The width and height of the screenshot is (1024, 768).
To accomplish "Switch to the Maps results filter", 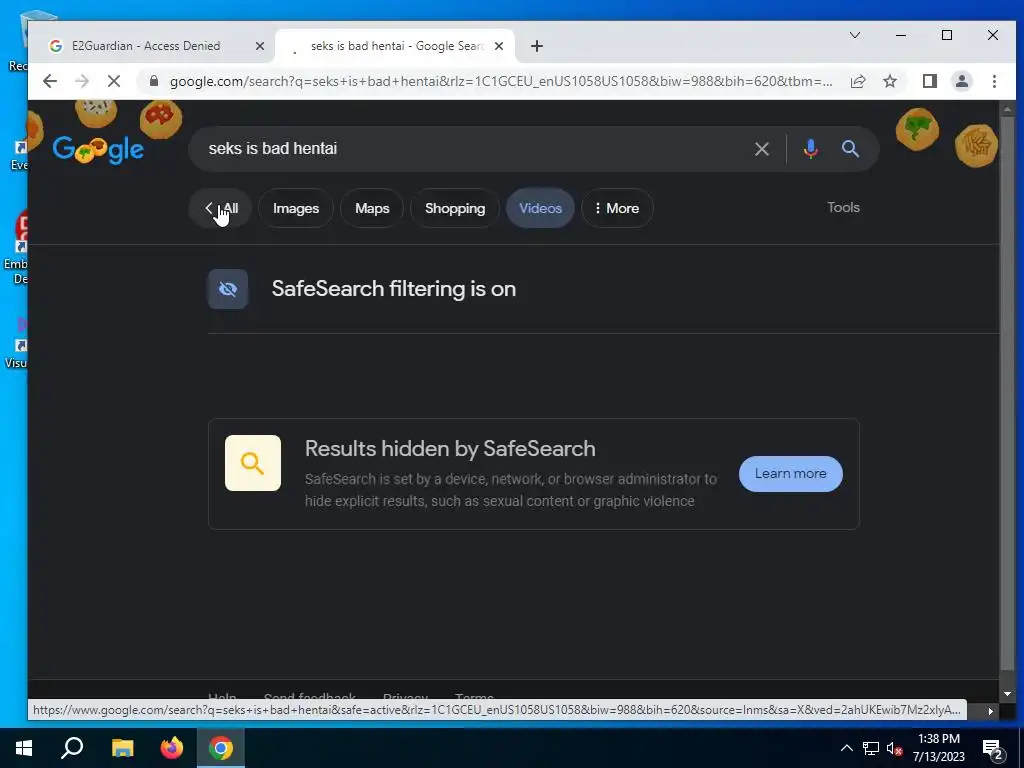I will pos(372,208).
